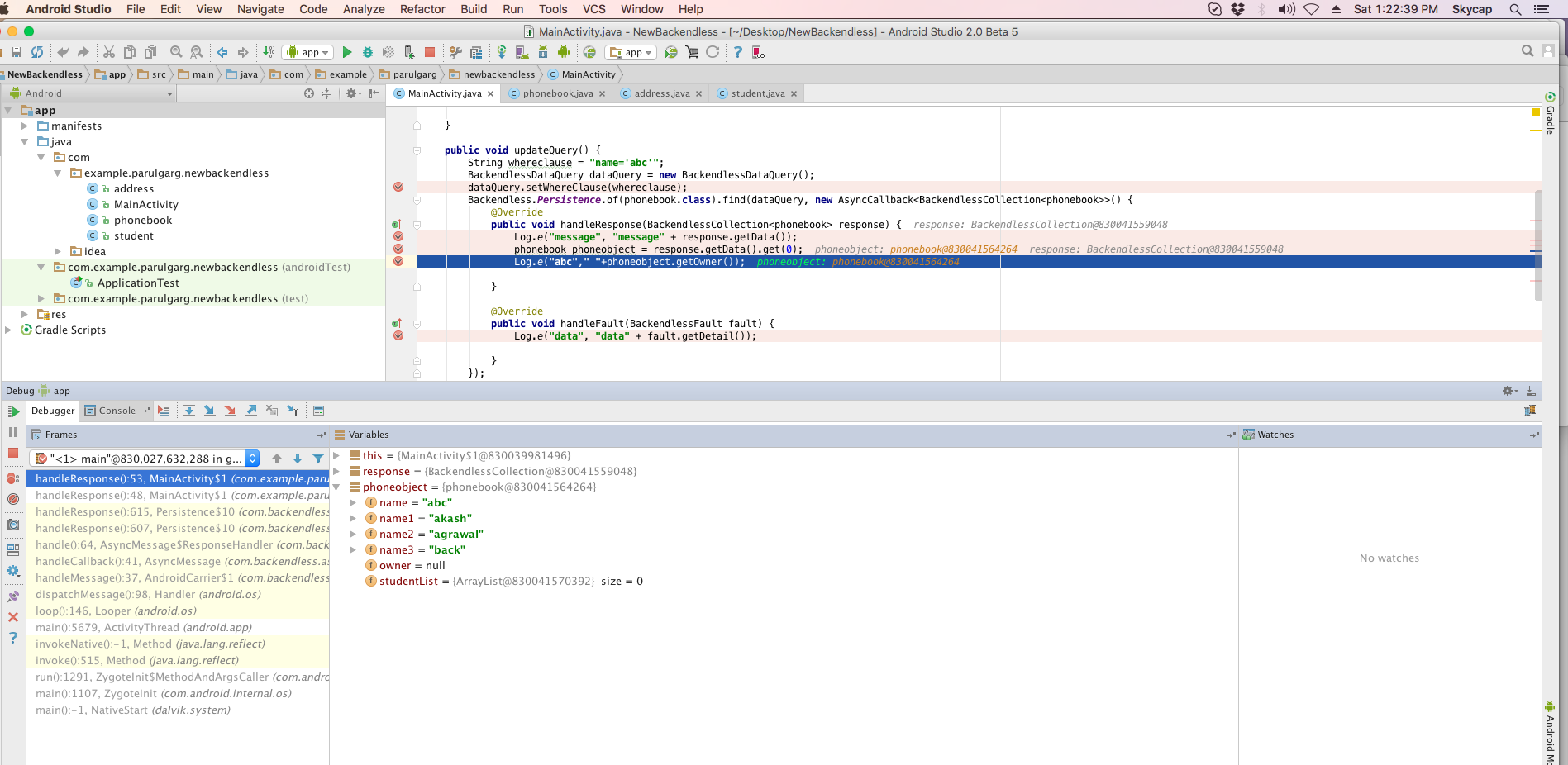Viewport: 1568px width, 765px height.
Task: Toggle the frames filter funnel icon
Action: (x=318, y=459)
